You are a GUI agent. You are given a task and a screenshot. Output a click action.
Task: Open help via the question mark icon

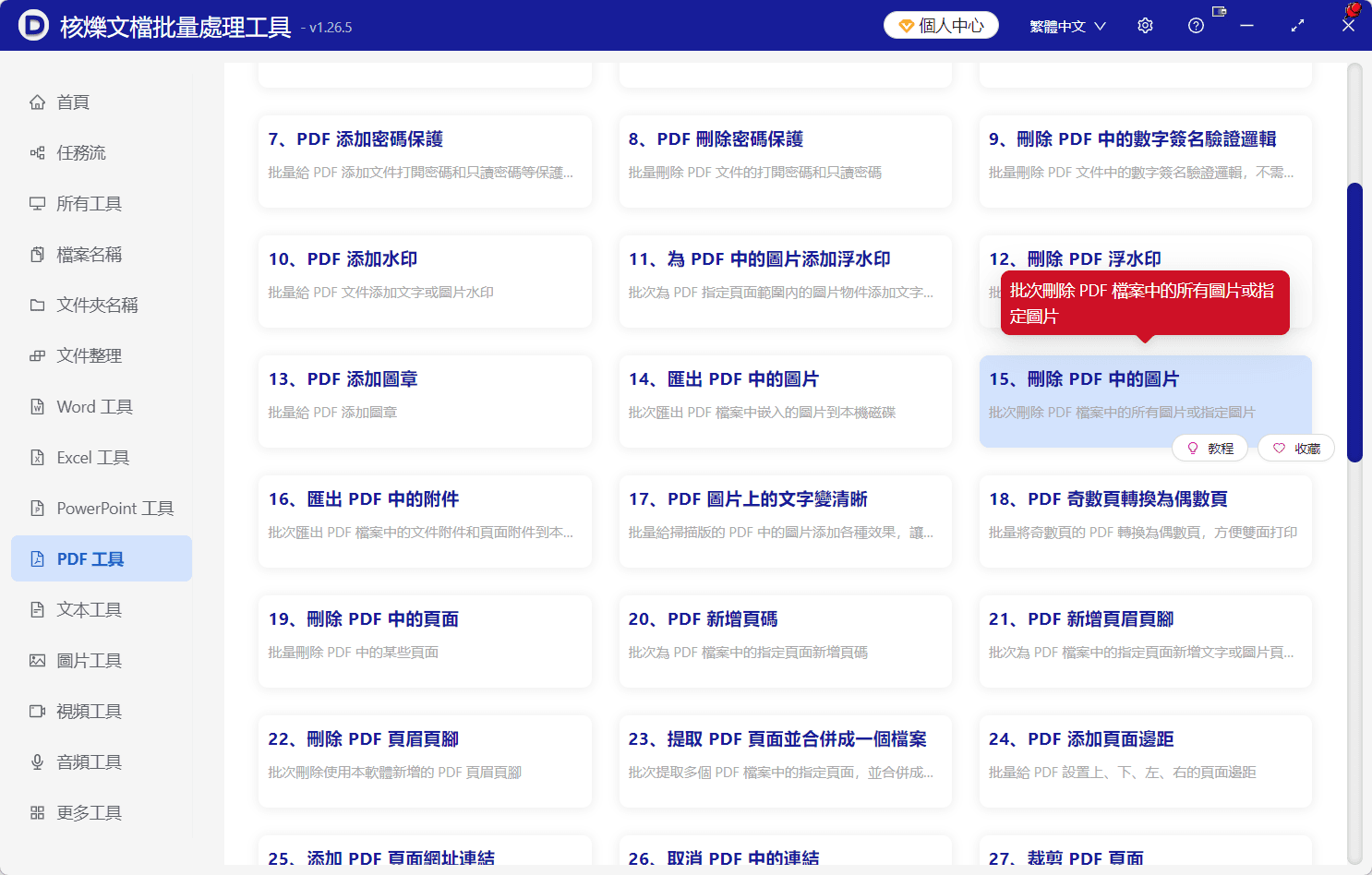tap(1197, 26)
